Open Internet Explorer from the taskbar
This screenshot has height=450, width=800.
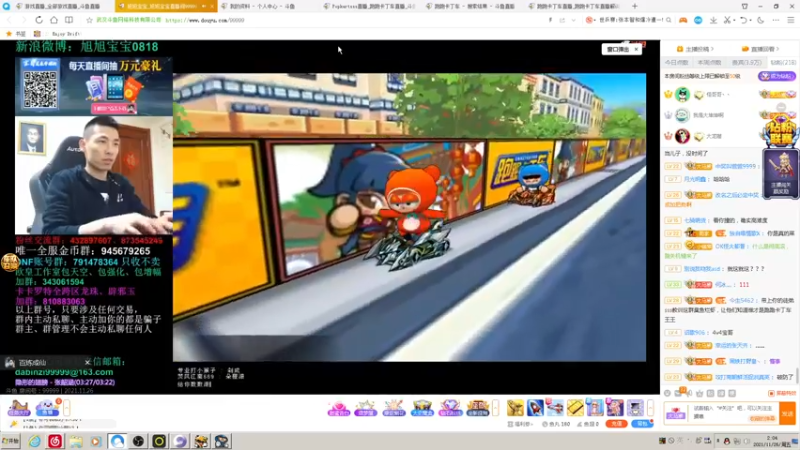pyautogui.click(x=34, y=441)
